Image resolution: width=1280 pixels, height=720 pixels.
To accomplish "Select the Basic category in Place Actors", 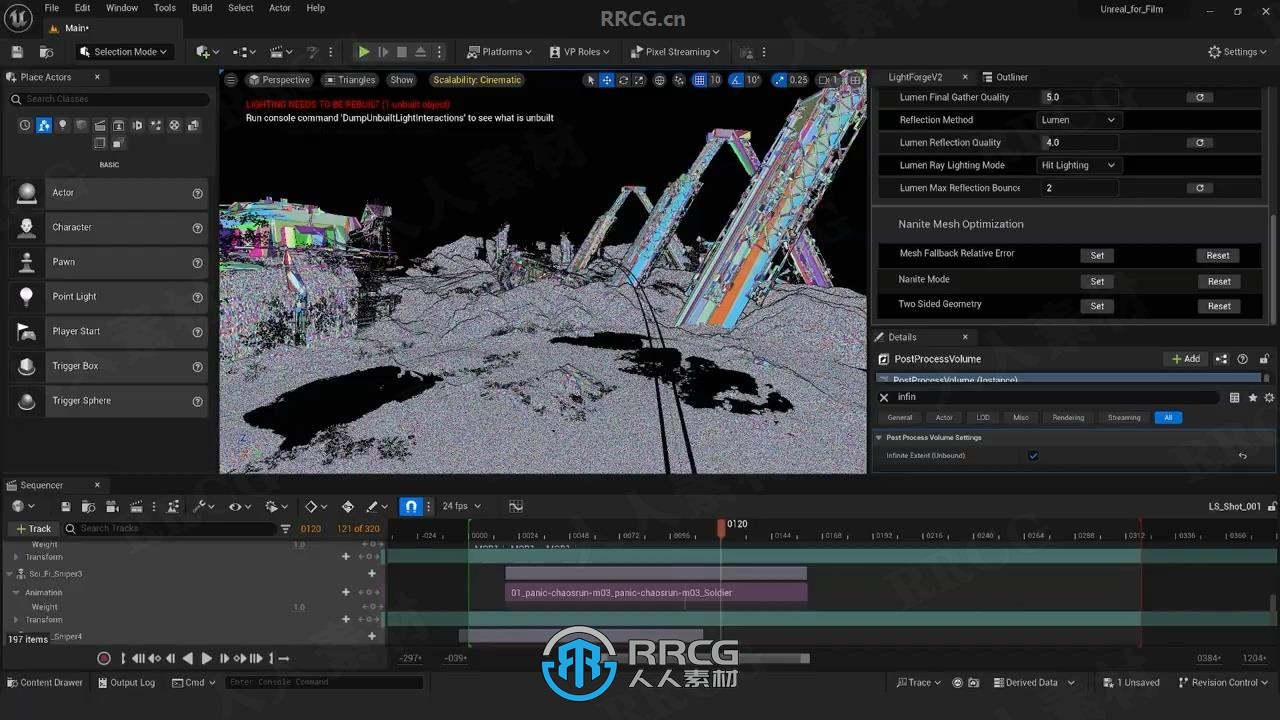I will (44, 125).
